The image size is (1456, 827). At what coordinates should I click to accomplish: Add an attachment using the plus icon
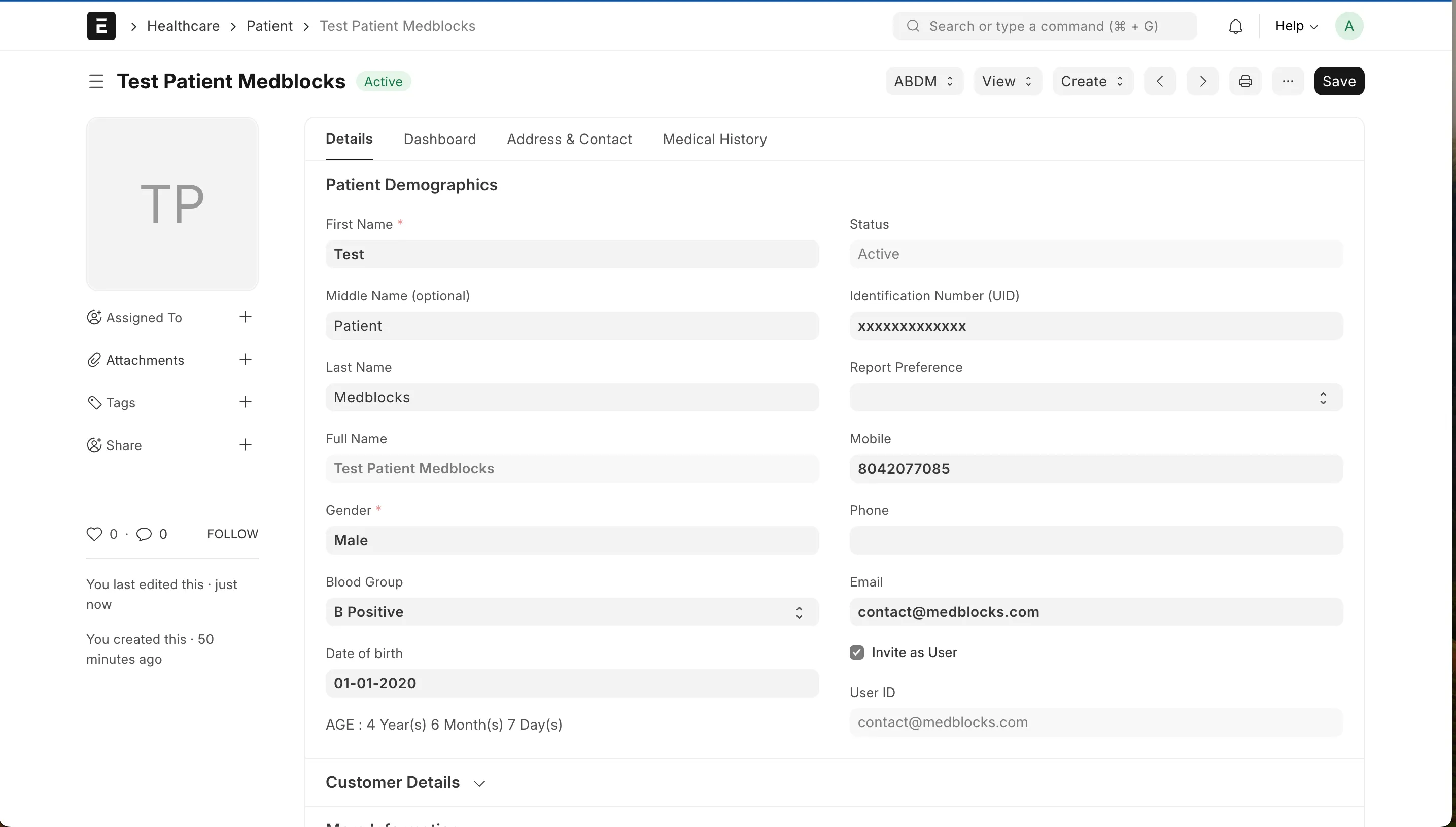tap(245, 359)
